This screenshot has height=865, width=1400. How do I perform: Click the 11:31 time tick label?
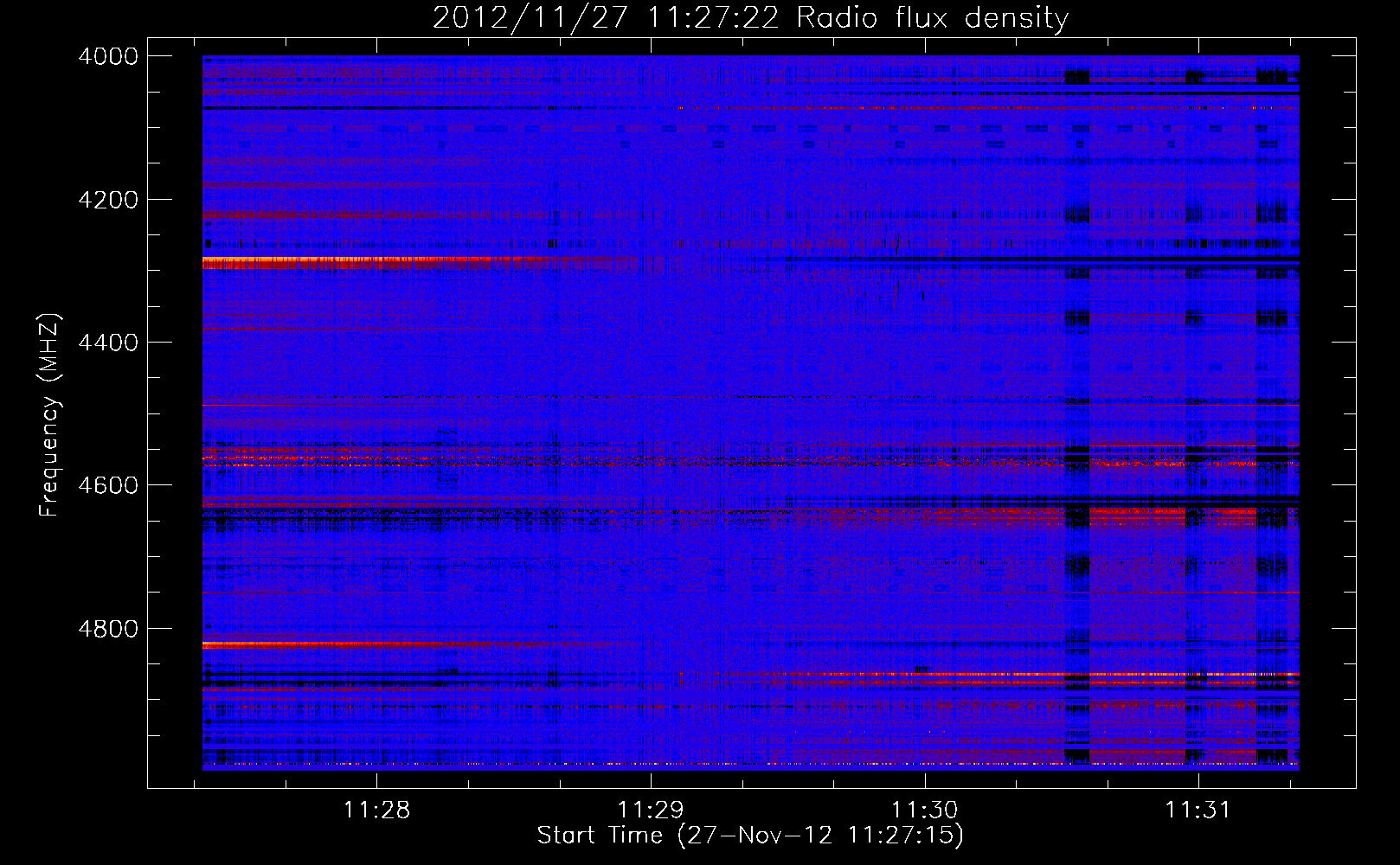coord(1198,810)
